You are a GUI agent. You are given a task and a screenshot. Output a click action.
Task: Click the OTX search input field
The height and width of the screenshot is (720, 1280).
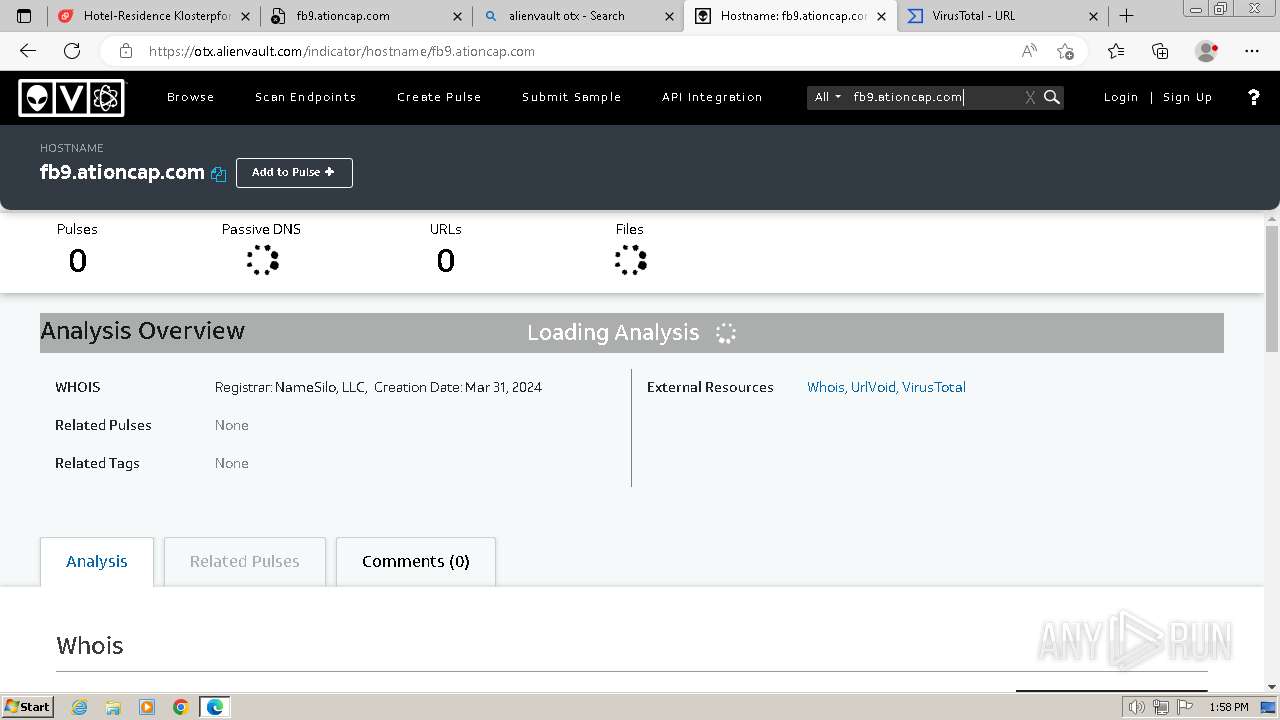(935, 97)
